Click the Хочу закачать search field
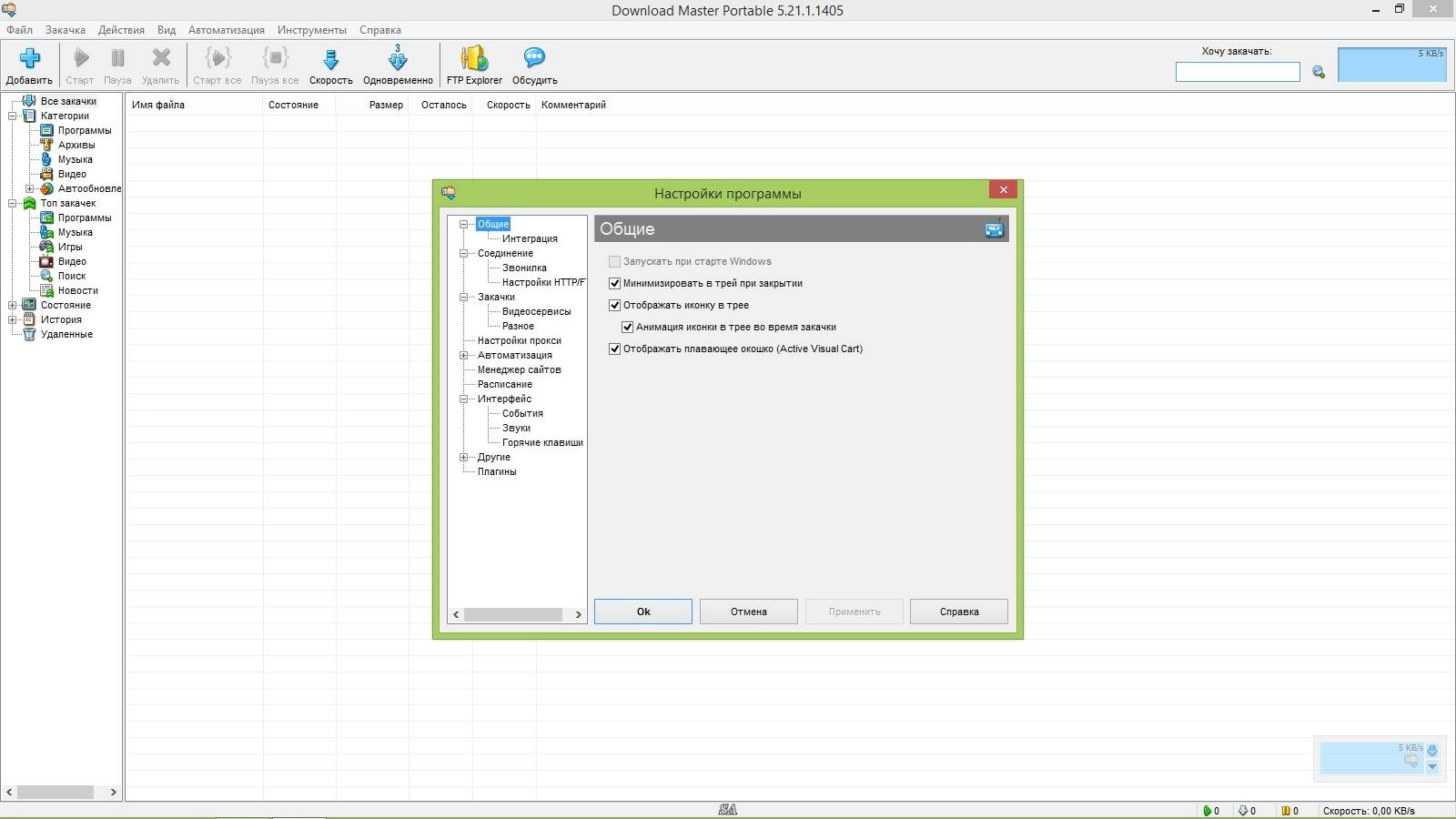1456x819 pixels. coord(1238,72)
